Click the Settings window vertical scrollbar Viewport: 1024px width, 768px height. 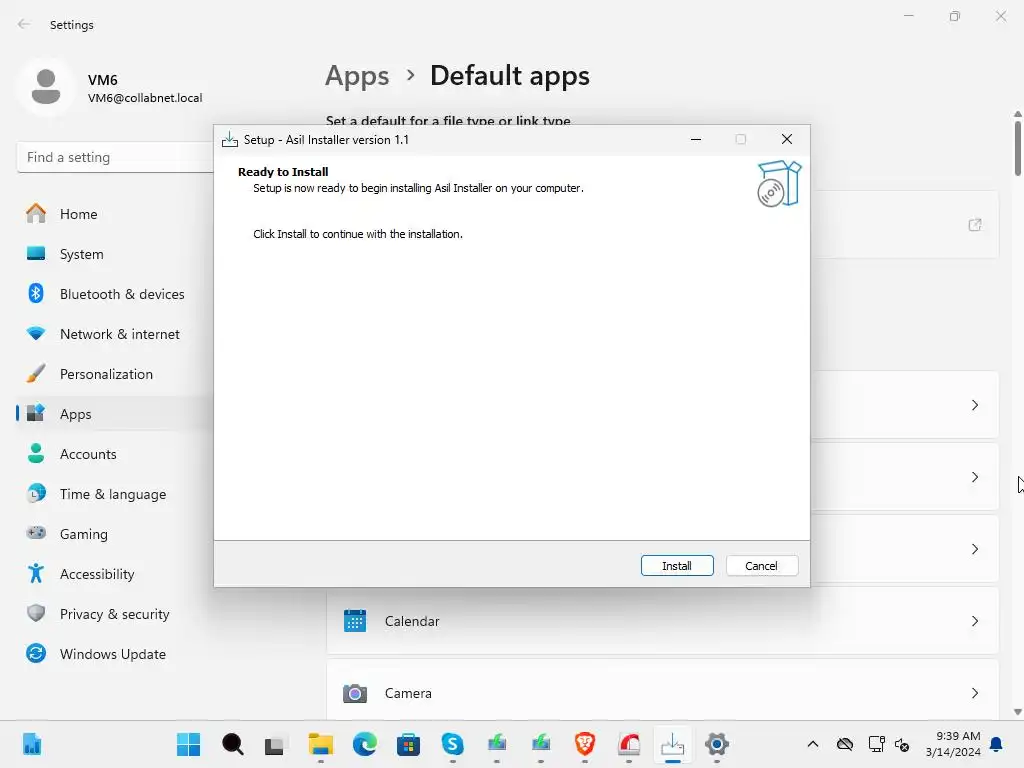pyautogui.click(x=1017, y=148)
